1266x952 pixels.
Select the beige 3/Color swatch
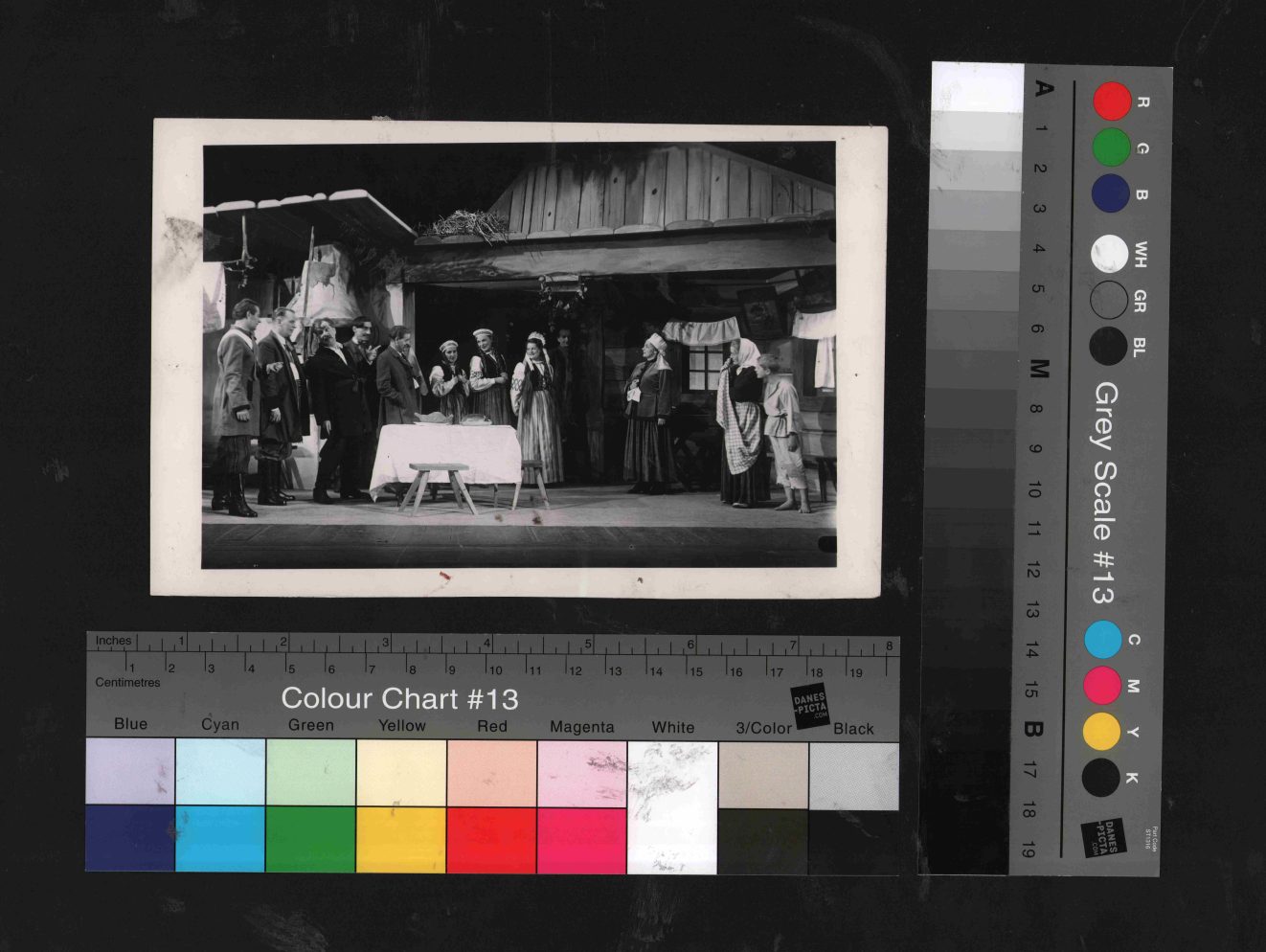763,775
